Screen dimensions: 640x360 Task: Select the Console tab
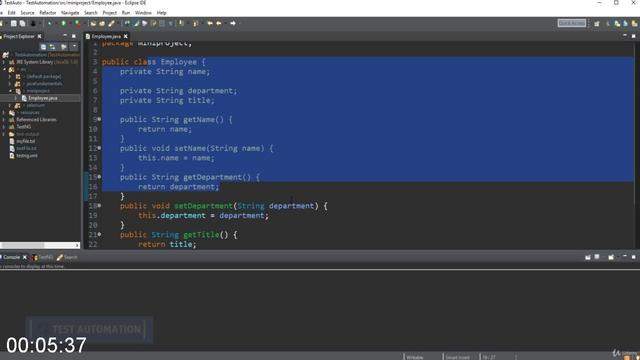click(x=11, y=257)
